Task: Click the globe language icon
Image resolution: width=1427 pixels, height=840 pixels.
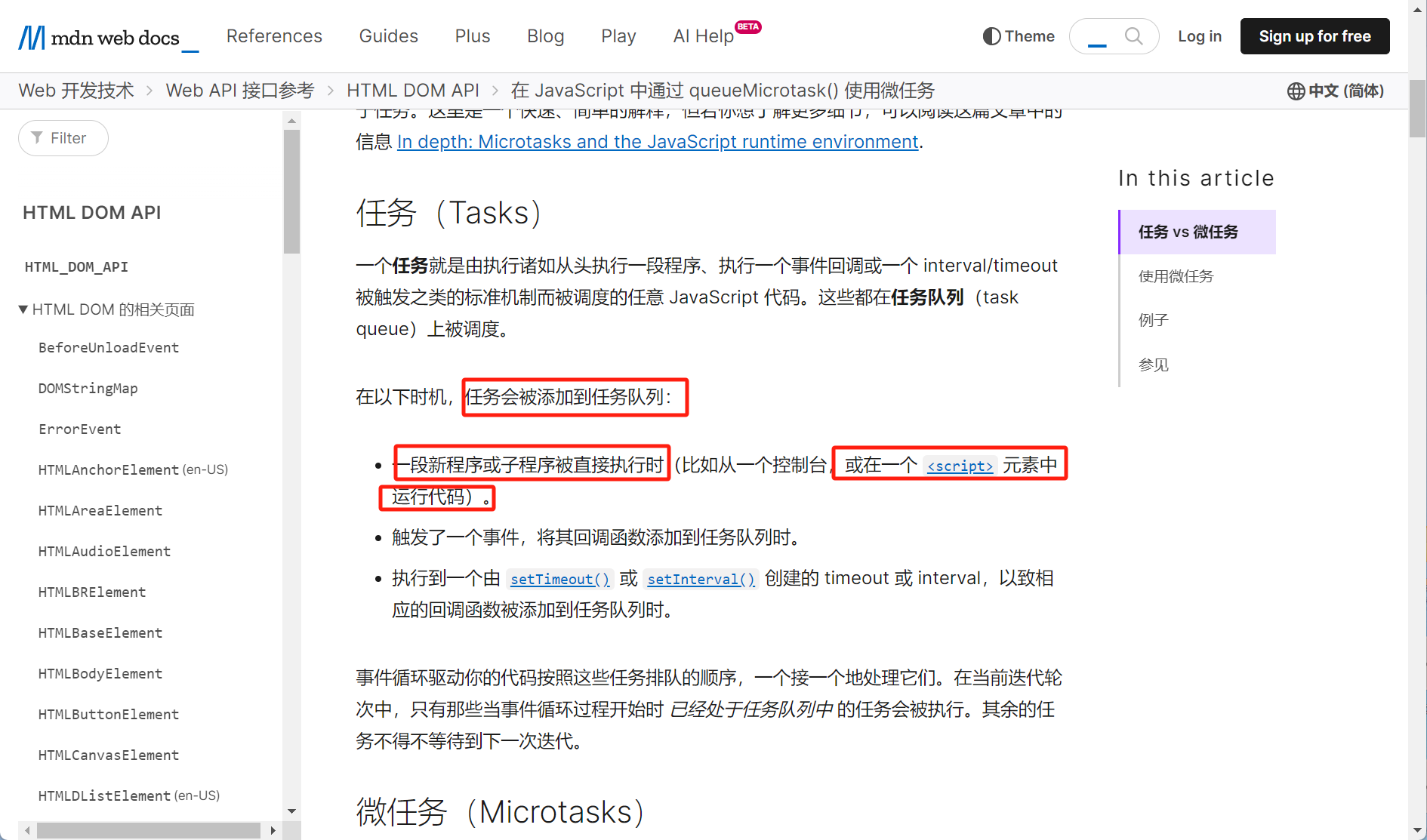Action: [x=1296, y=91]
